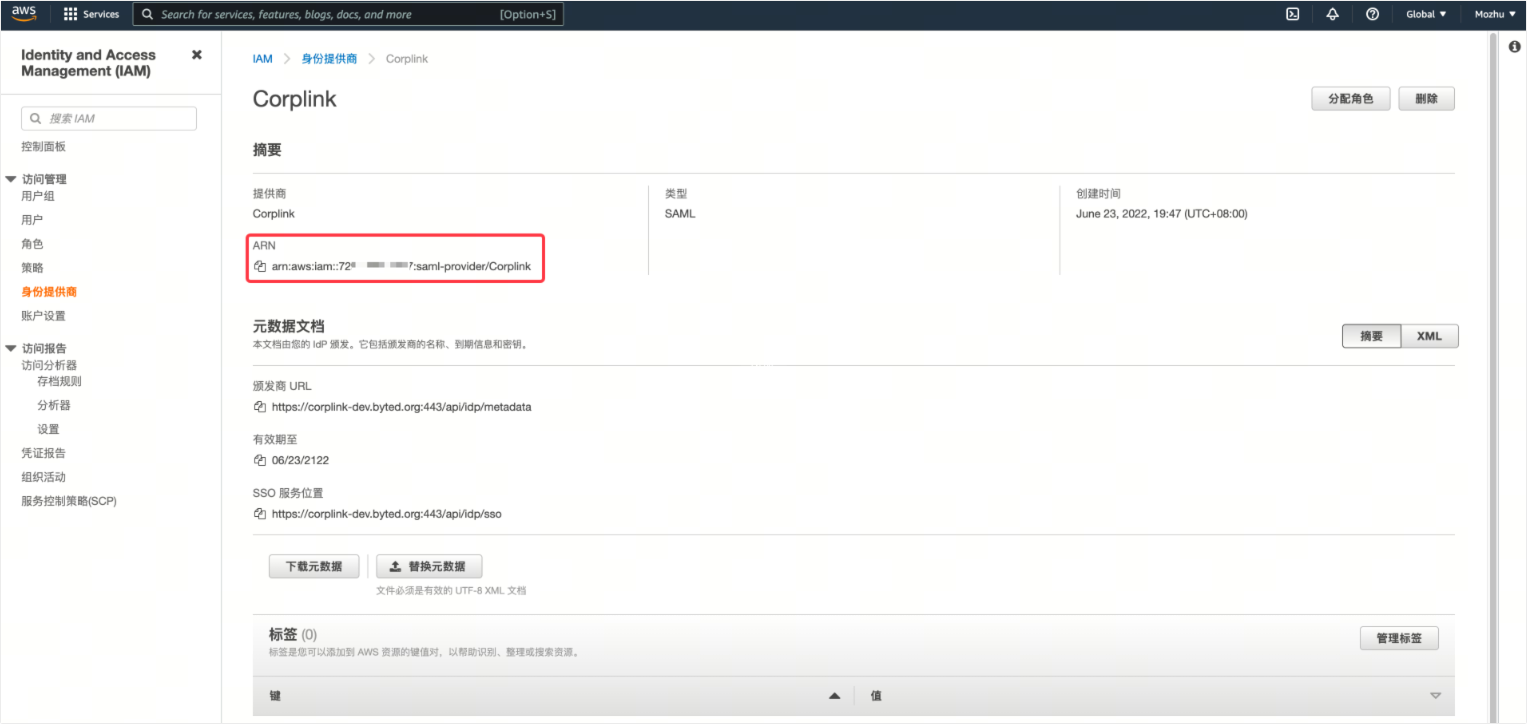Go to 身份提供商 breadcrumb link
The height and width of the screenshot is (724, 1527).
click(329, 59)
